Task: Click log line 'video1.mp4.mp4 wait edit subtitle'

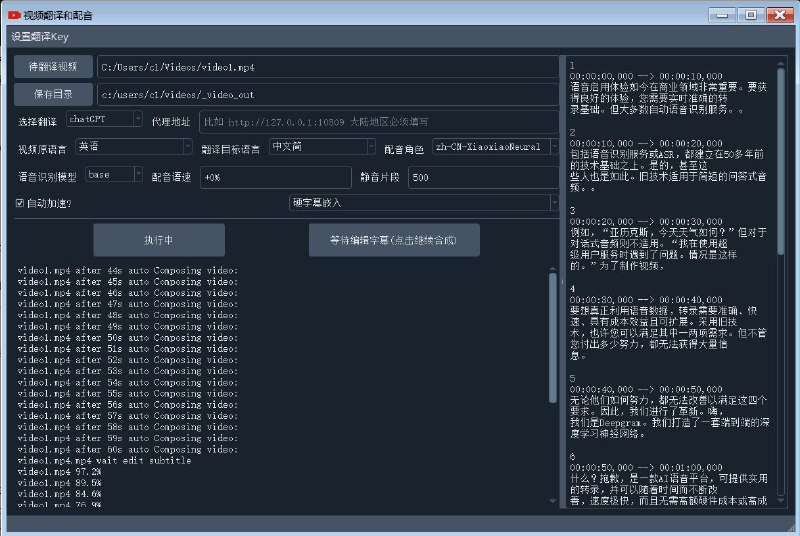Action: coord(104,461)
